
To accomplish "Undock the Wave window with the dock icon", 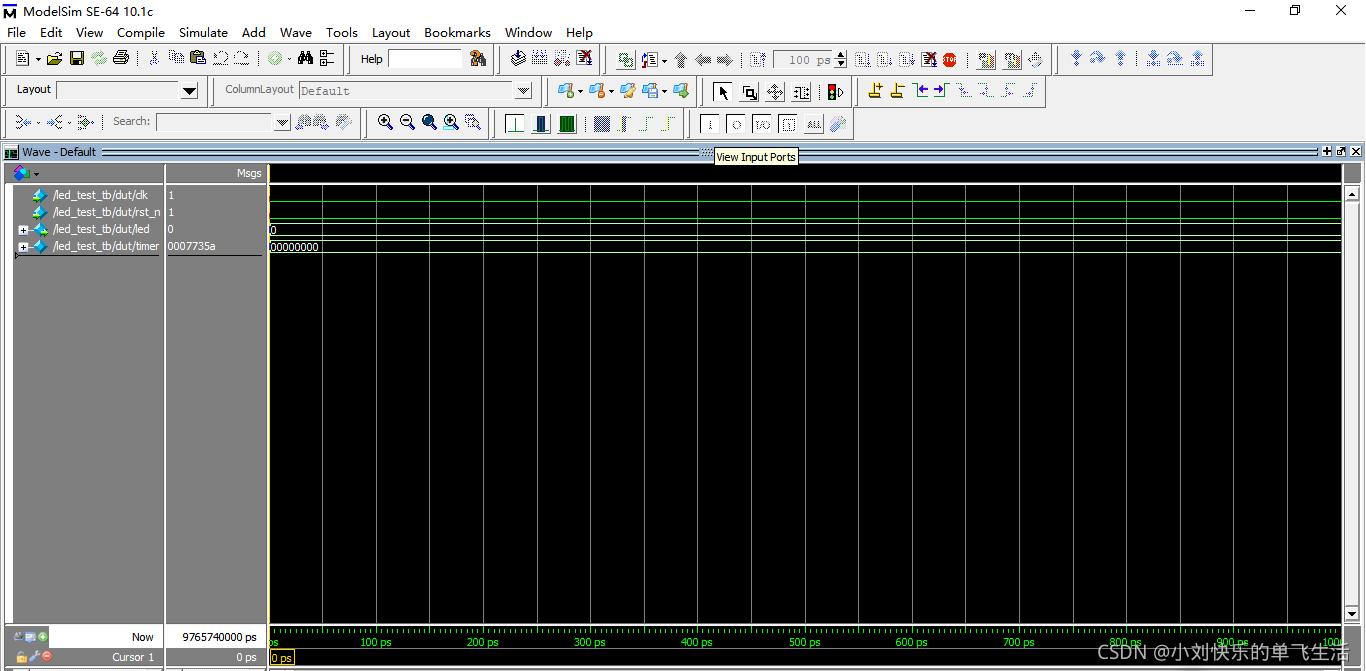I will (x=1341, y=152).
